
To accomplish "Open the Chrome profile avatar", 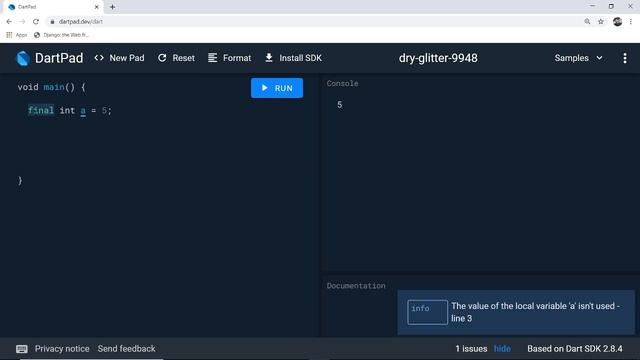I will [x=617, y=22].
